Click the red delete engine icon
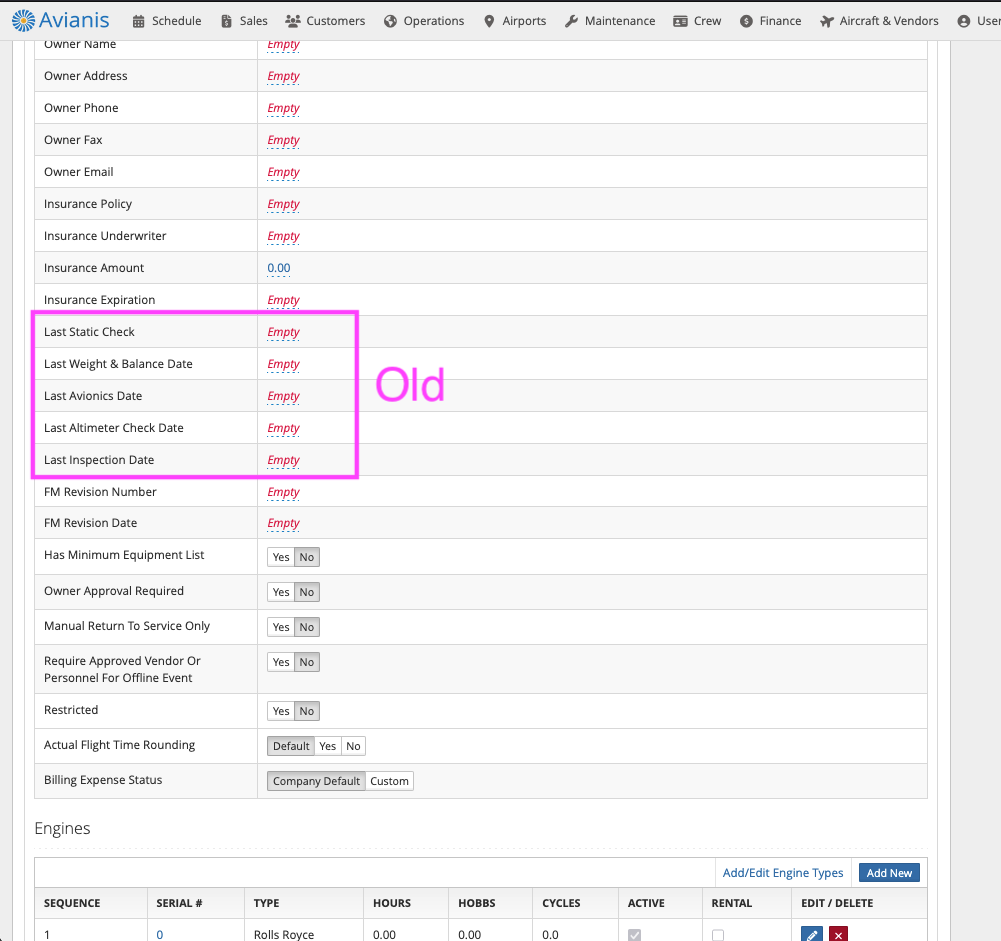 tap(838, 934)
